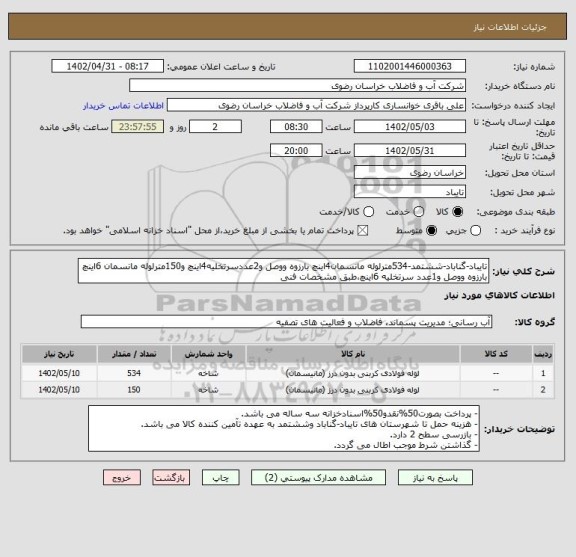Click the چاپ print button
Image resolution: width=576 pixels, height=557 pixels.
pyautogui.click(x=220, y=477)
